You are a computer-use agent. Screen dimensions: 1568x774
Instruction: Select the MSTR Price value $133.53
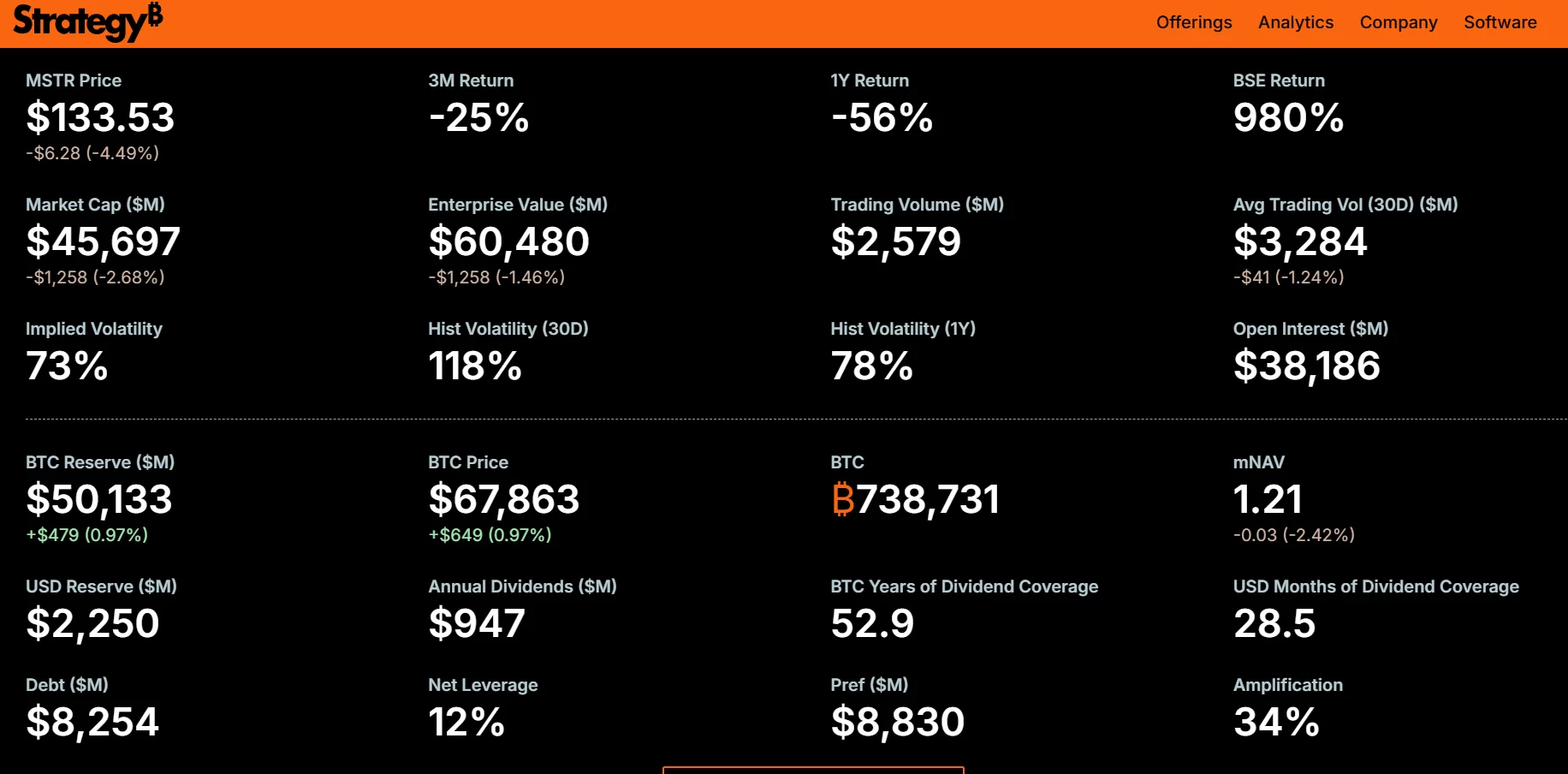click(x=100, y=117)
